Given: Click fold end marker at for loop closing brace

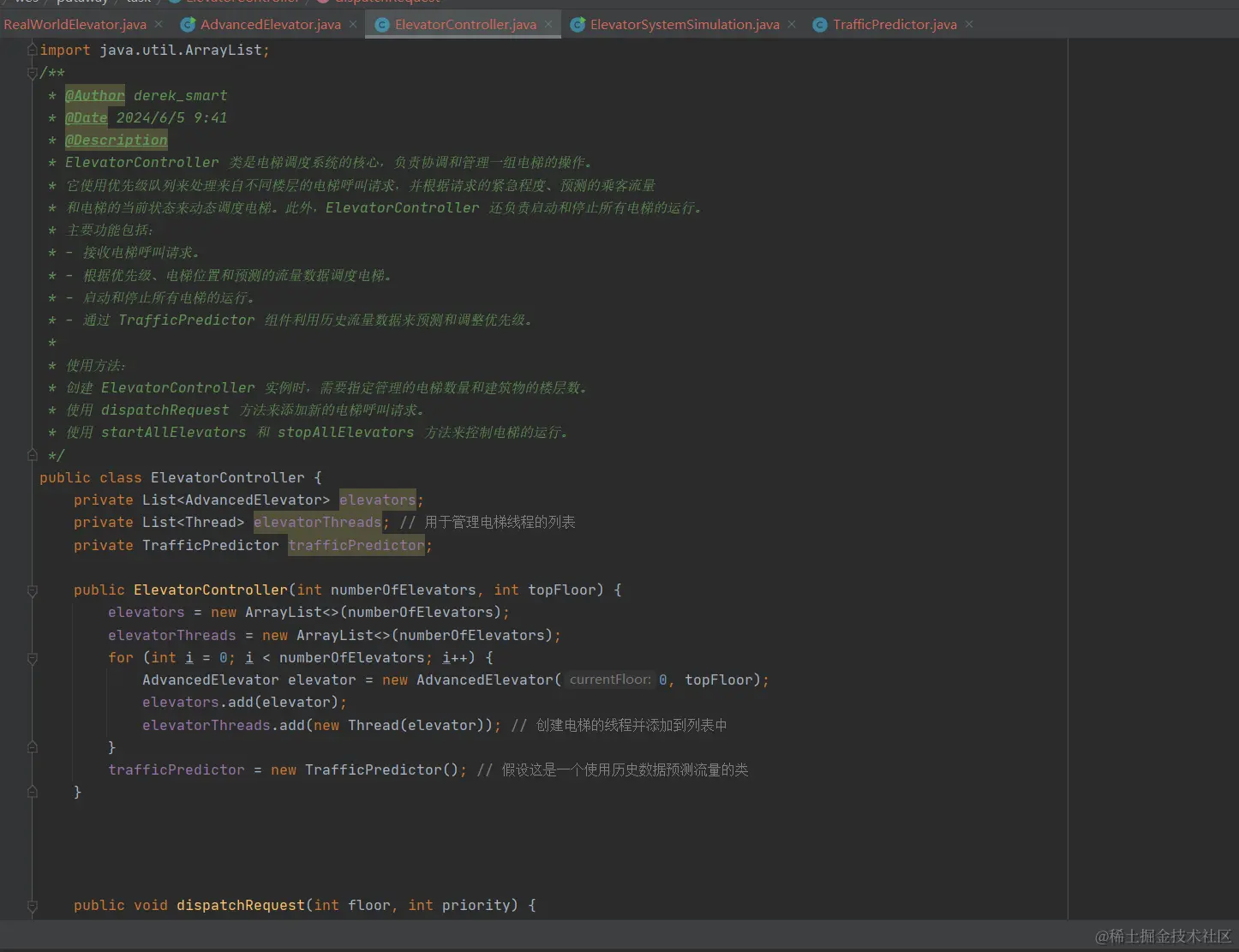Looking at the screenshot, I should click(x=33, y=747).
